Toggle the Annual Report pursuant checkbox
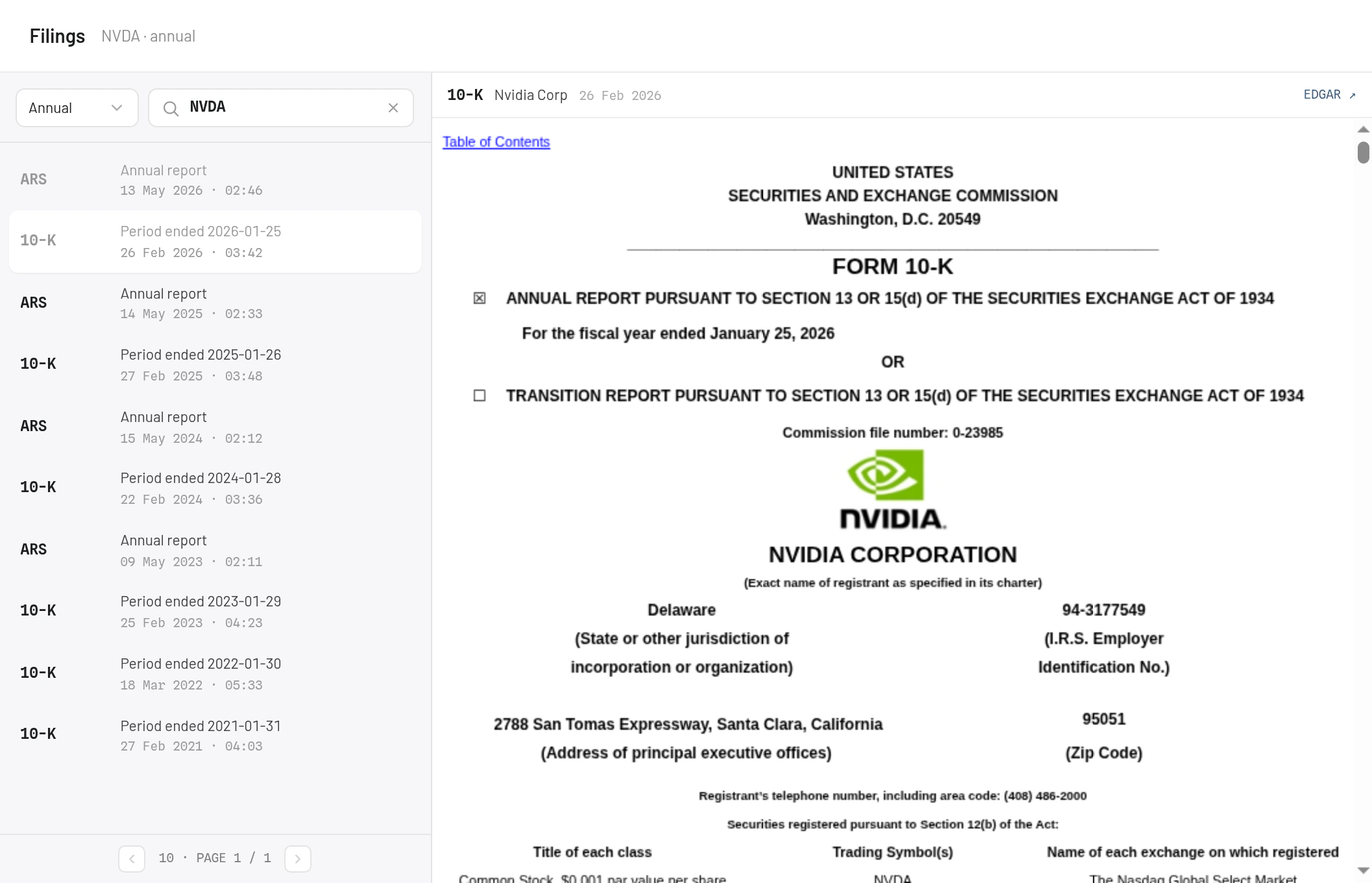Screen dimensions: 1372x883 (x=480, y=298)
